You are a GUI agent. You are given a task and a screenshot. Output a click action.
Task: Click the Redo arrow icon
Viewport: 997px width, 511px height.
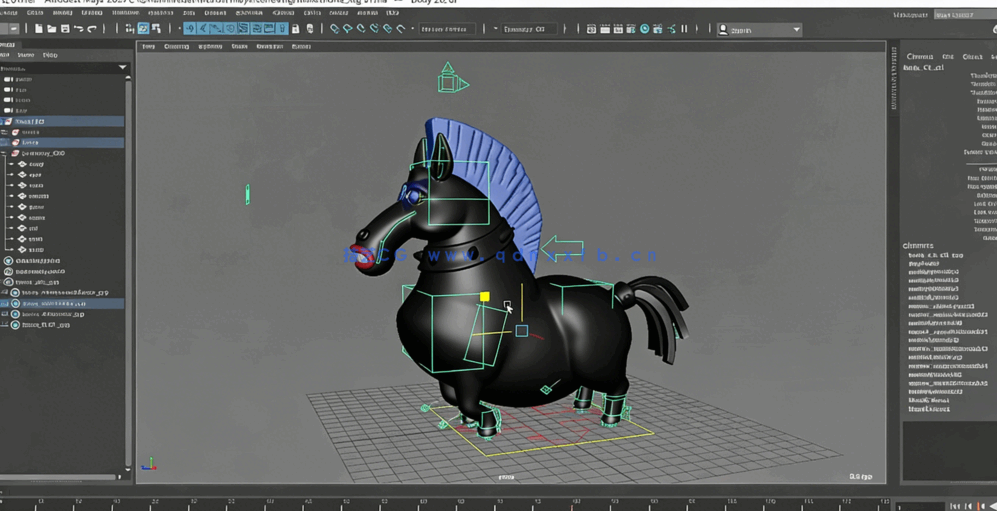tap(92, 29)
